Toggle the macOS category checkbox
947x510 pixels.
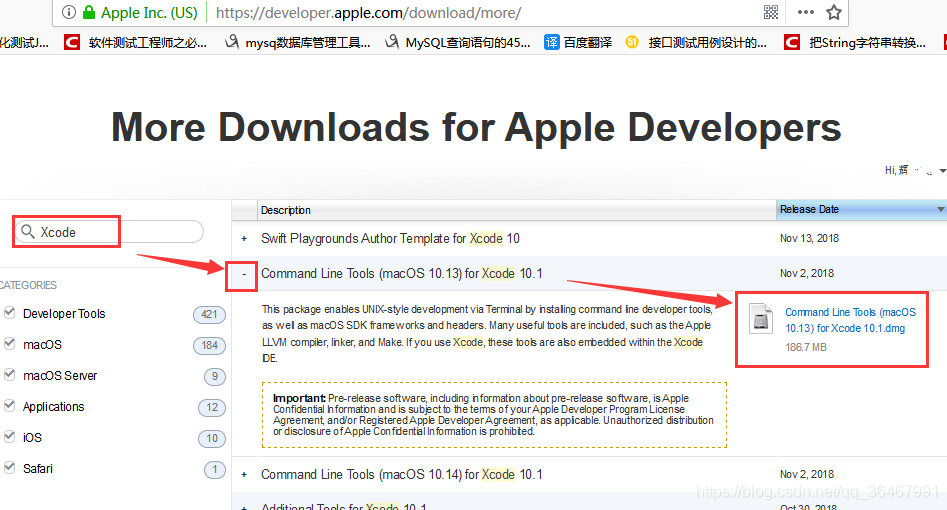10,343
